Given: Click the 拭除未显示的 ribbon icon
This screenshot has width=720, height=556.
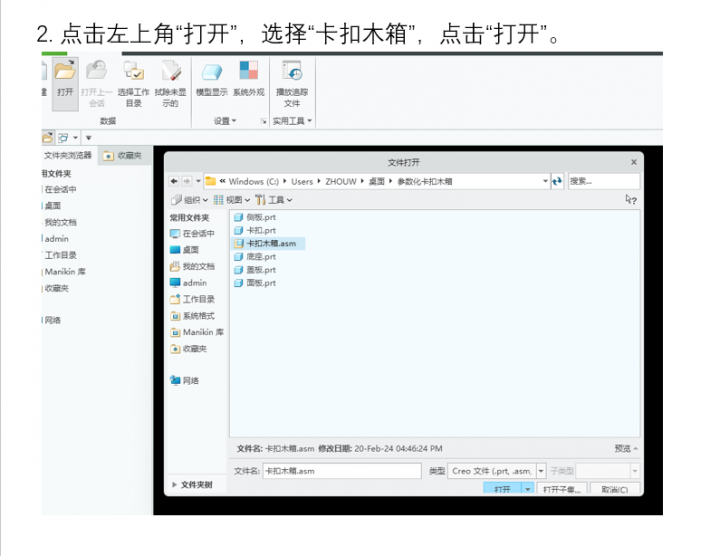Looking at the screenshot, I should (170, 72).
